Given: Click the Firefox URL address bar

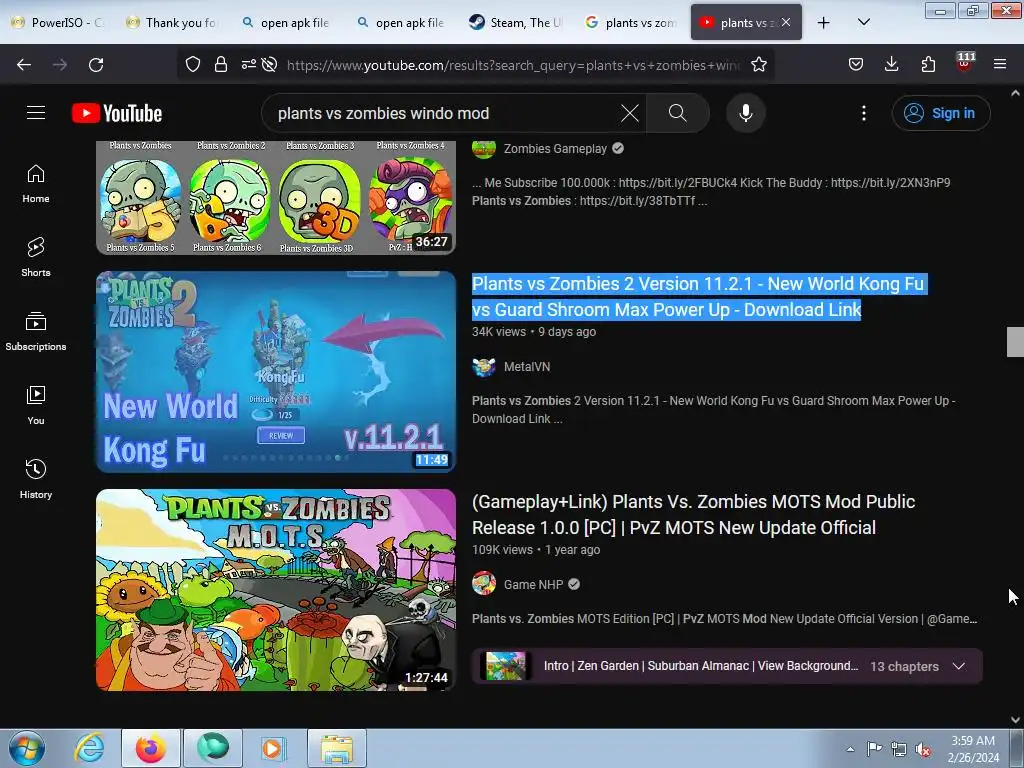Looking at the screenshot, I should click(513, 65).
